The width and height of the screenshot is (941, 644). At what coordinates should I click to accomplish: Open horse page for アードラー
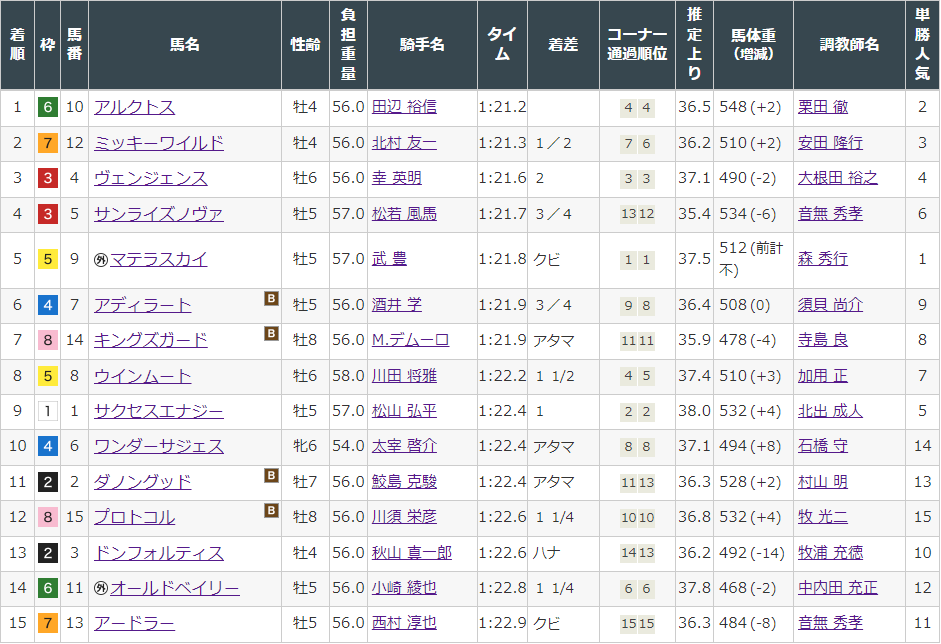[134, 624]
